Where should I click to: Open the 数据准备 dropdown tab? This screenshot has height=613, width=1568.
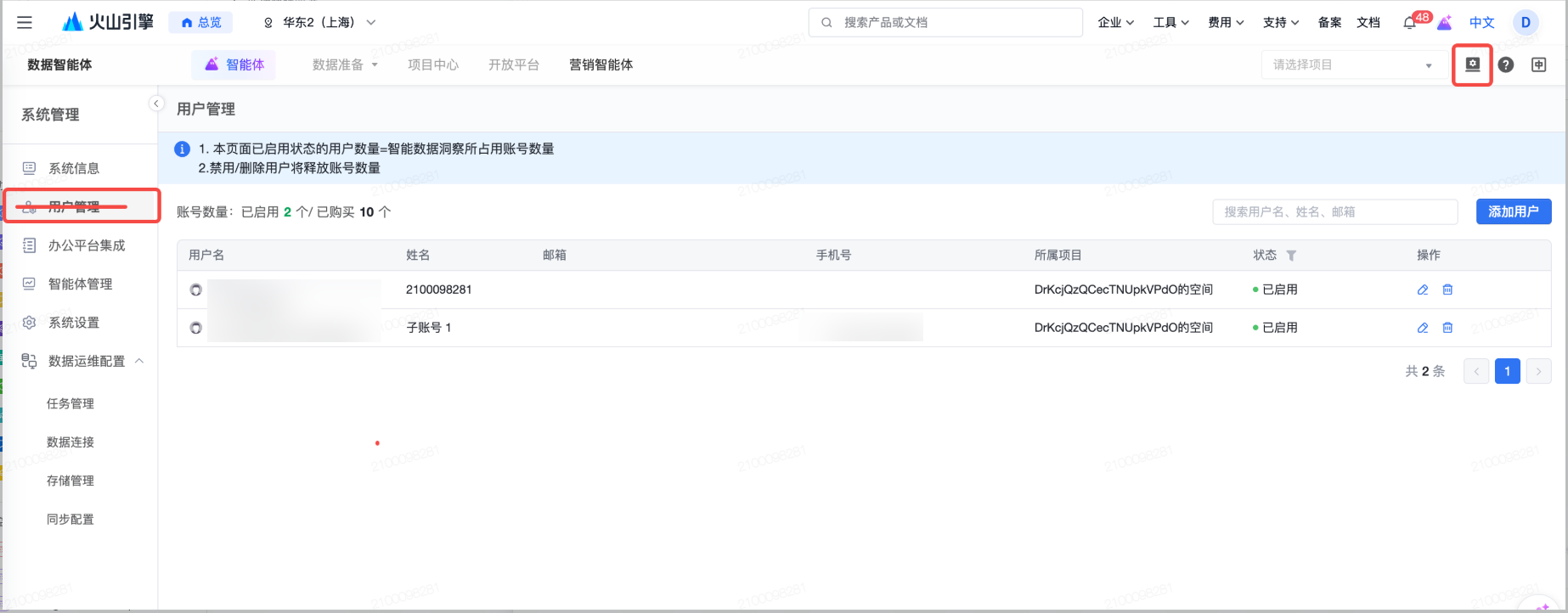click(345, 65)
